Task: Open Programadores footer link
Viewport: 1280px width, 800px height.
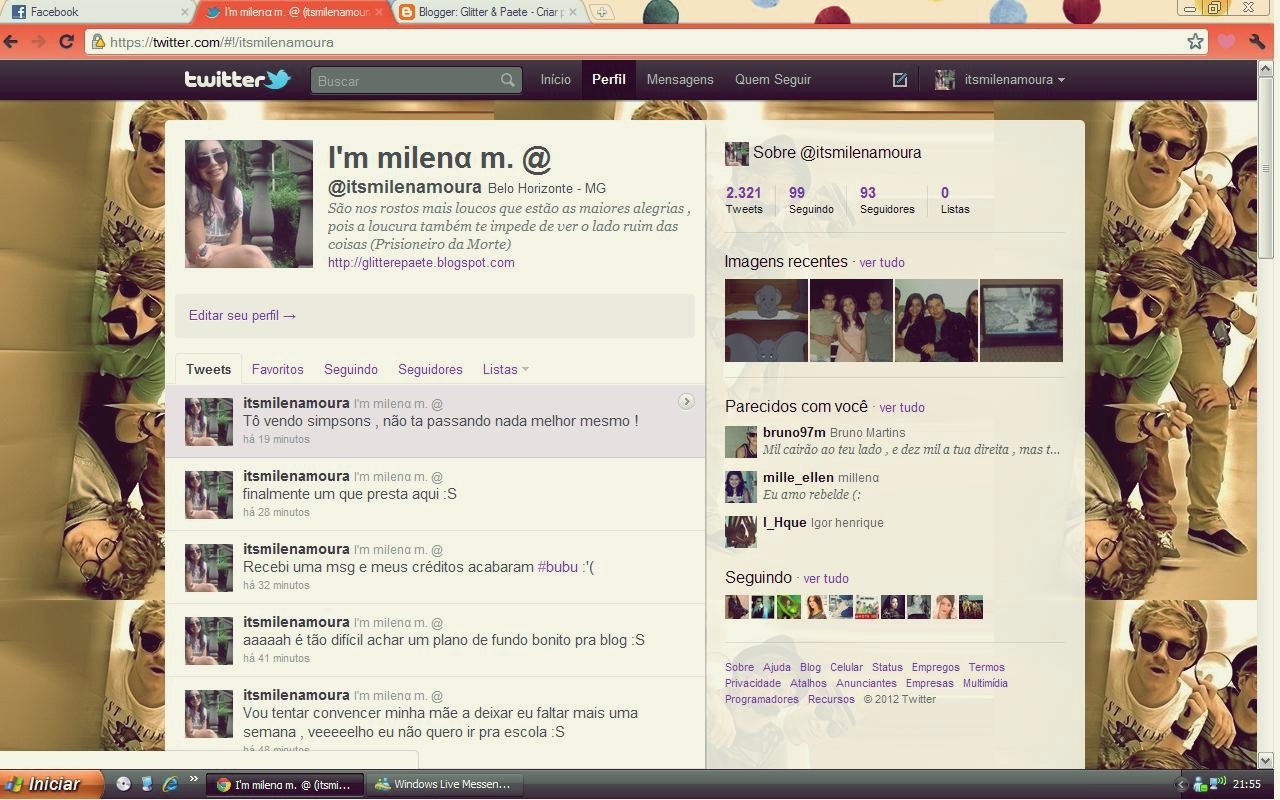Action: pyautogui.click(x=761, y=699)
